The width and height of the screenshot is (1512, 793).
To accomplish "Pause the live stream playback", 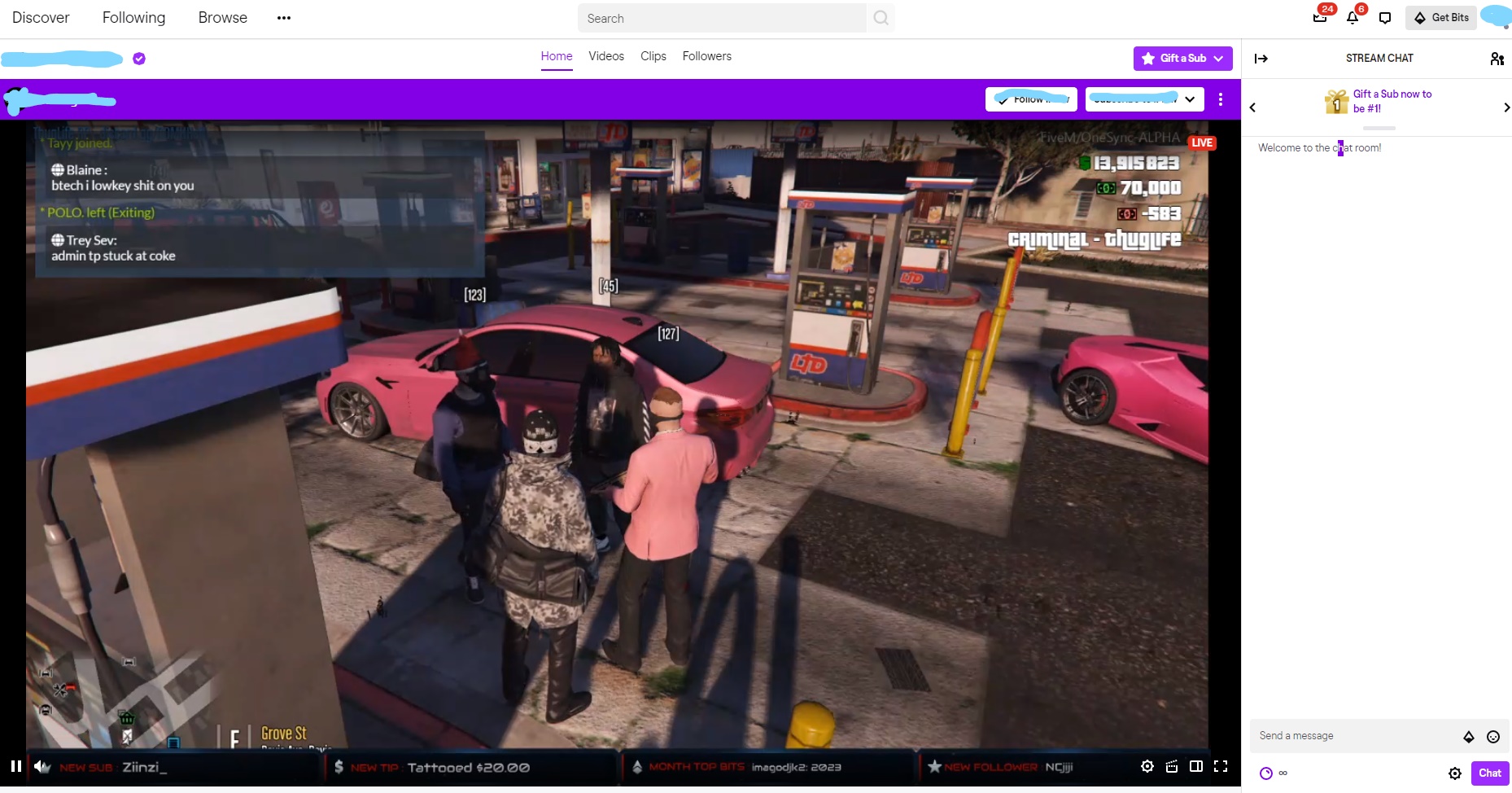I will 15,766.
